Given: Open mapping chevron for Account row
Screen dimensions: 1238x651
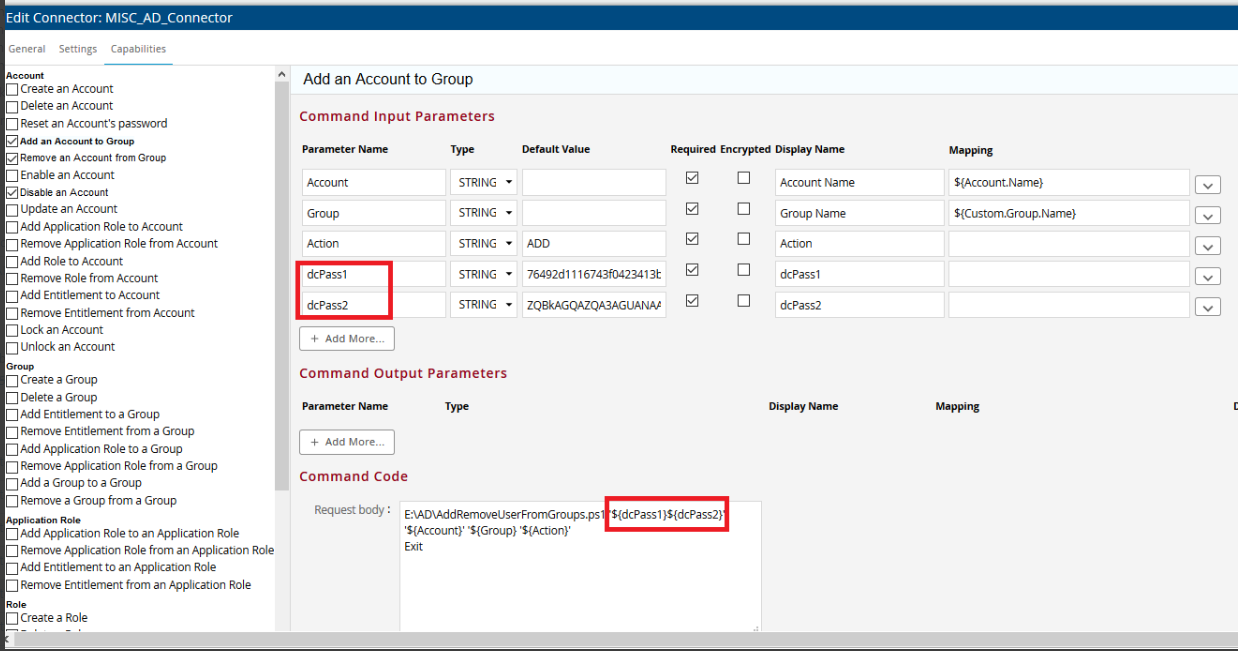Looking at the screenshot, I should [x=1207, y=185].
